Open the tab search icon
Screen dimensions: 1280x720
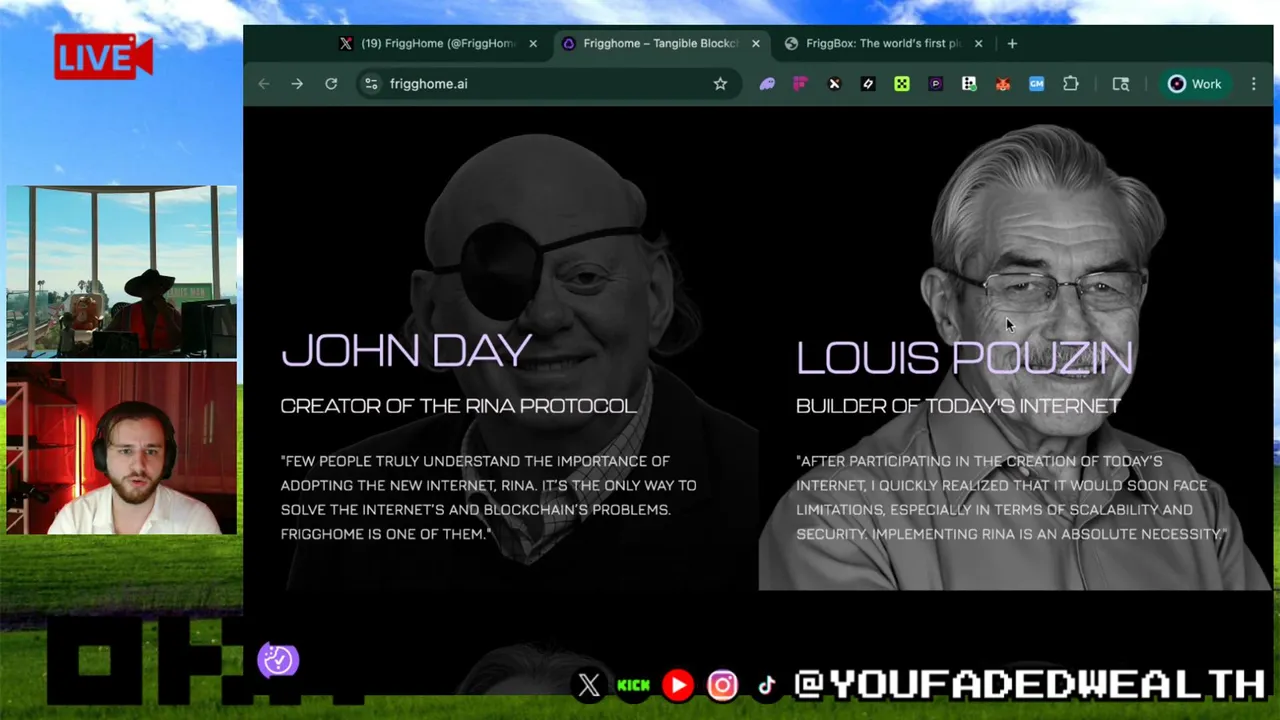point(1121,84)
